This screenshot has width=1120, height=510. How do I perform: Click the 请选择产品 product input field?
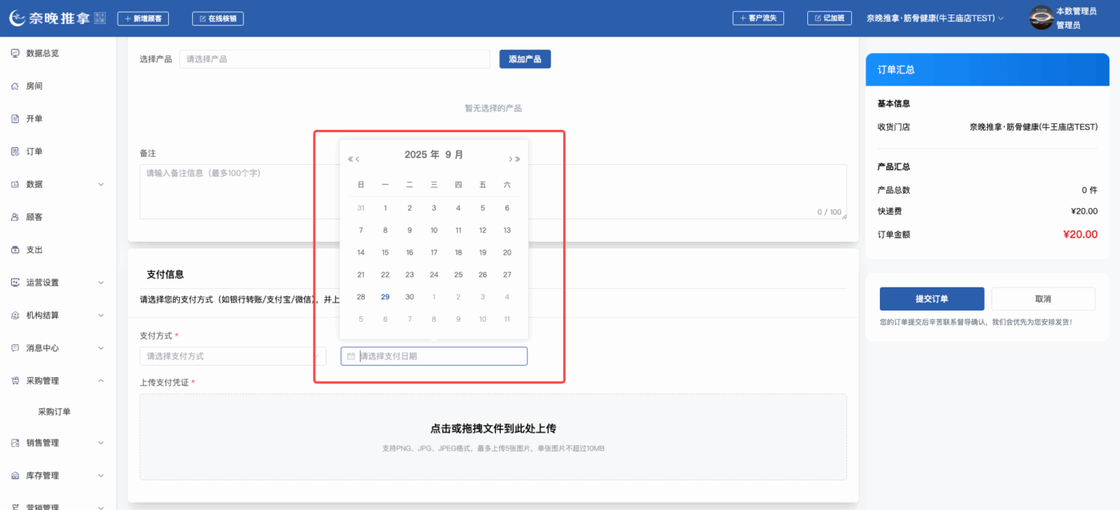tap(334, 59)
